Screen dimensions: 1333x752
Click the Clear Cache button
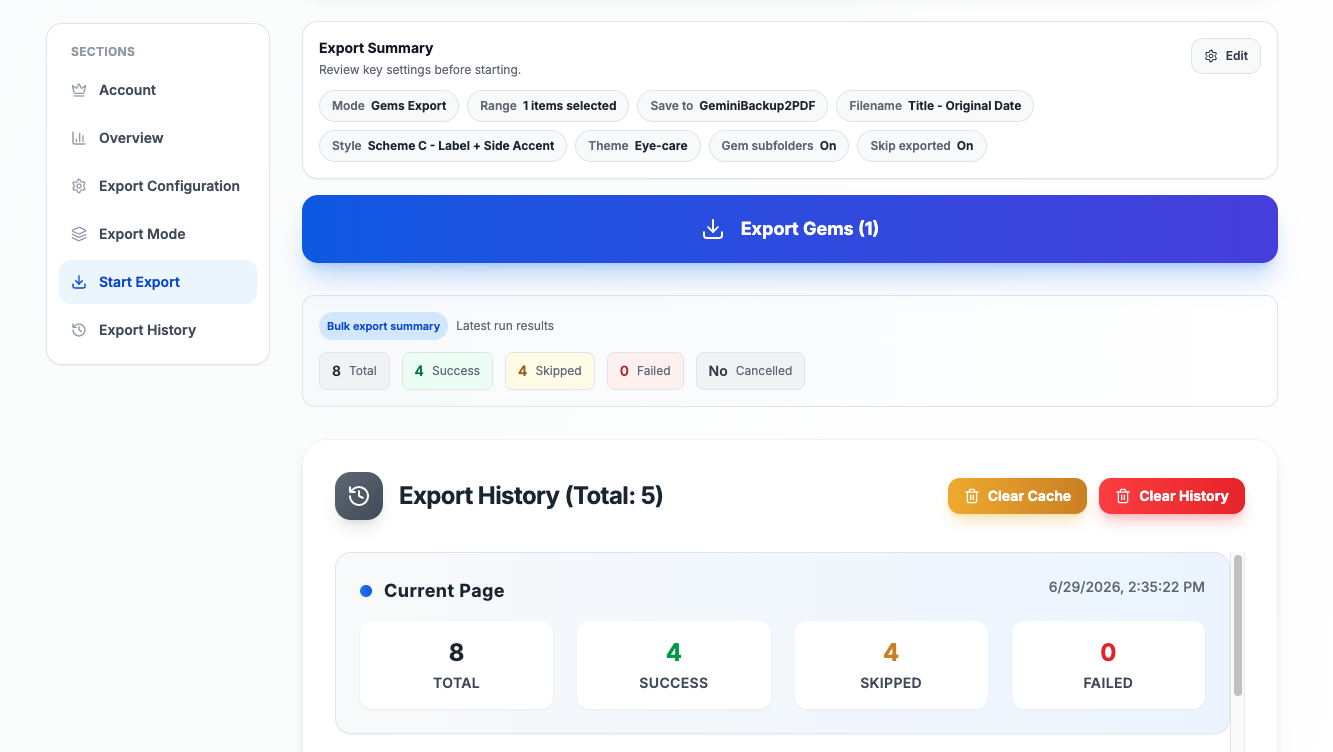[x=1017, y=496]
